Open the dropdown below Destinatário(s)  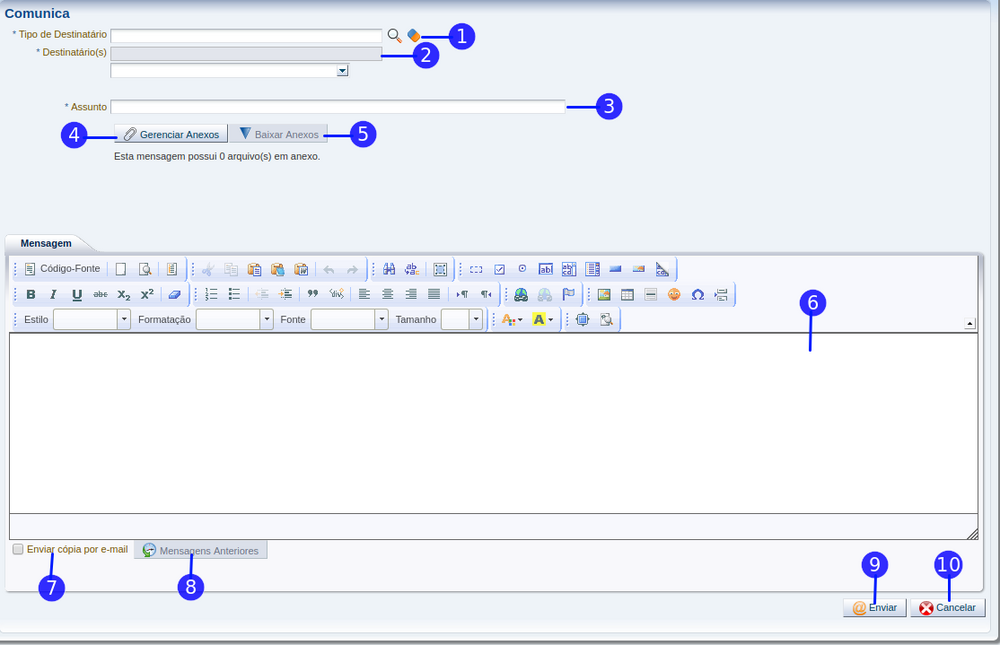tap(342, 71)
